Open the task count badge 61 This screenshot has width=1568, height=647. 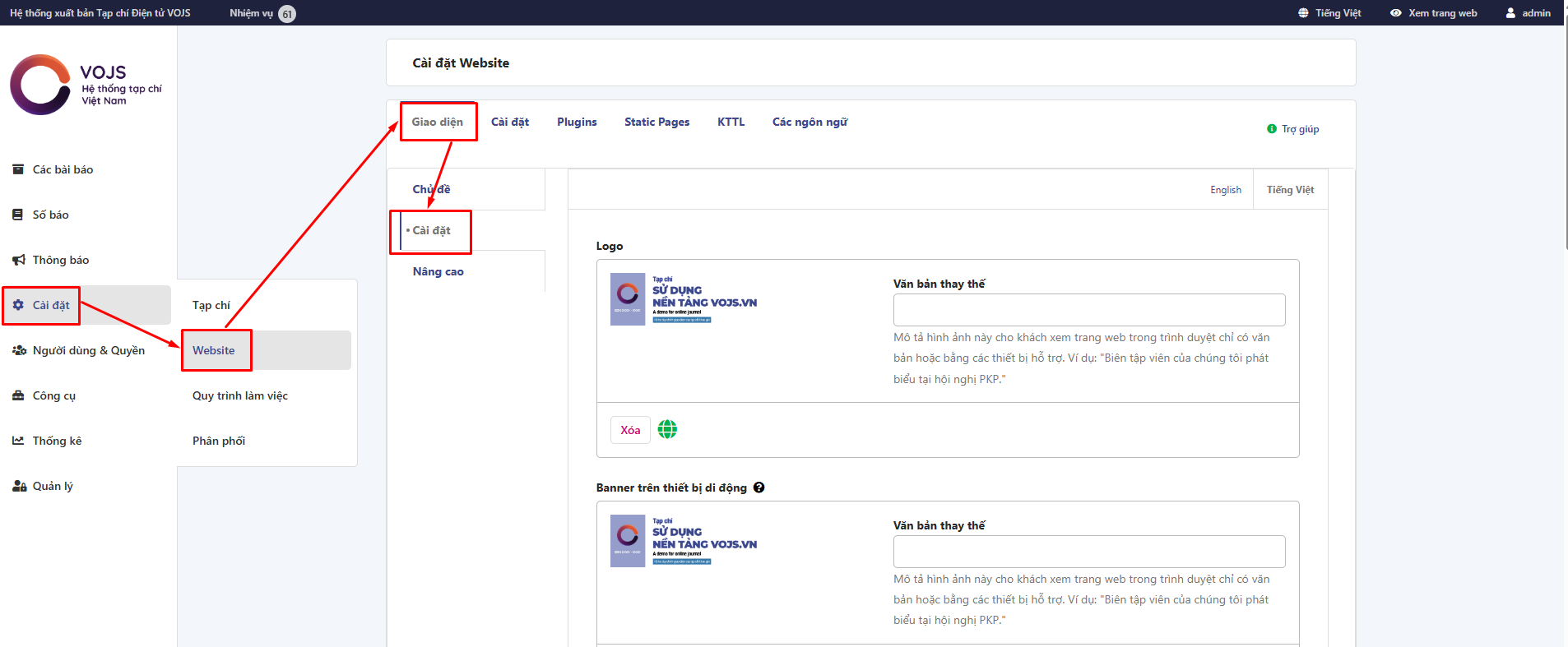click(x=287, y=14)
